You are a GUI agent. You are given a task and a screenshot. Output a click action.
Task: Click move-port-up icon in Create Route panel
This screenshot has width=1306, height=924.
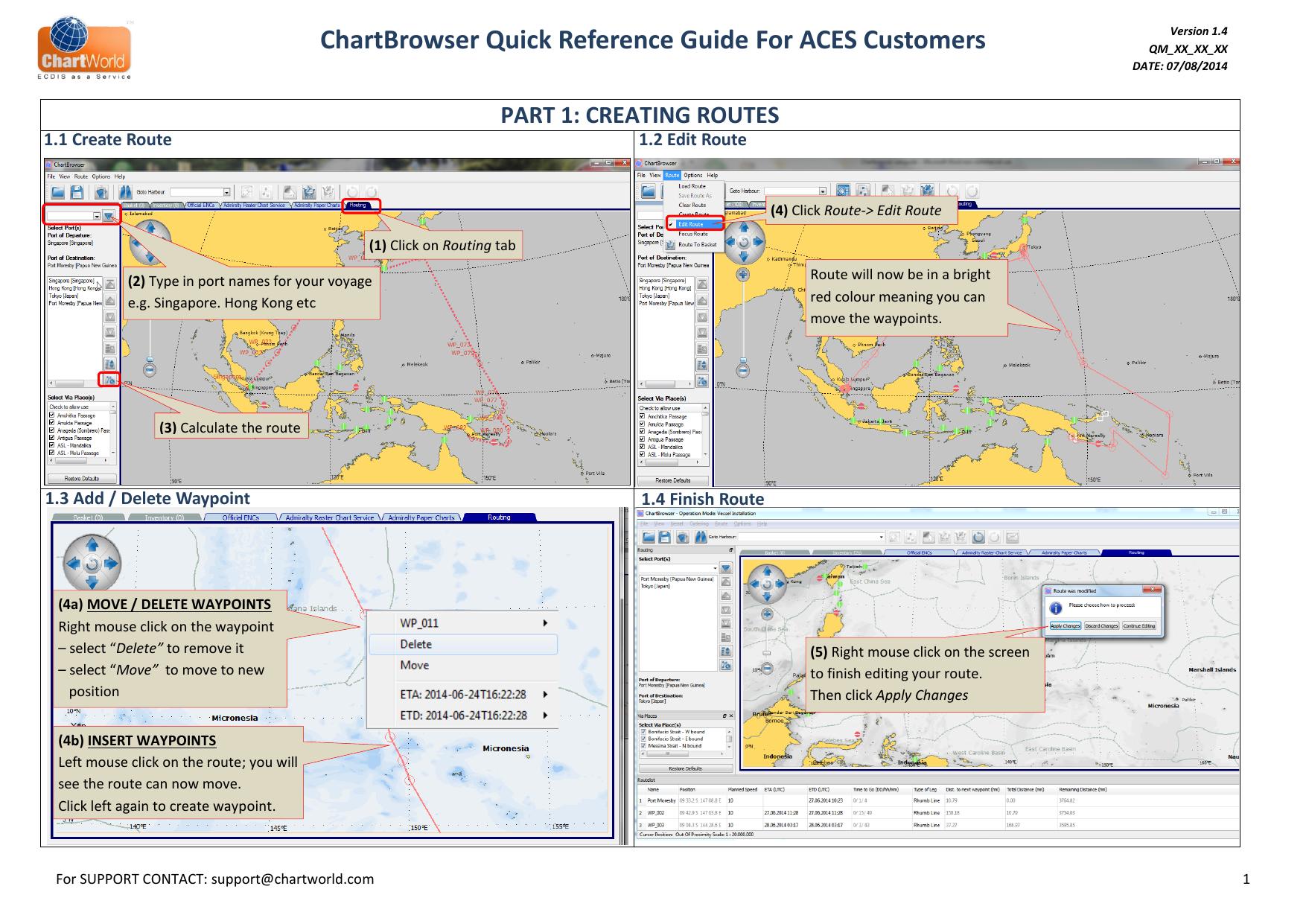[110, 300]
